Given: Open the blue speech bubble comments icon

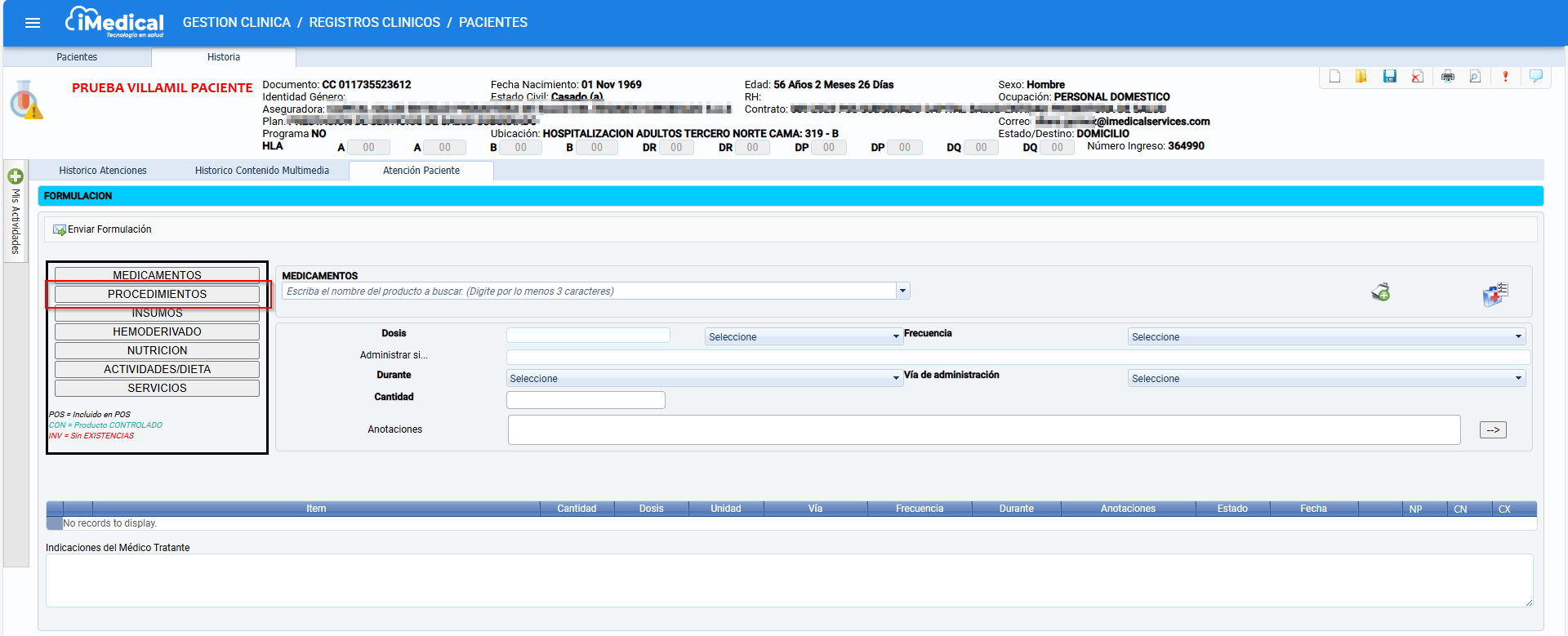Looking at the screenshot, I should click(x=1536, y=76).
